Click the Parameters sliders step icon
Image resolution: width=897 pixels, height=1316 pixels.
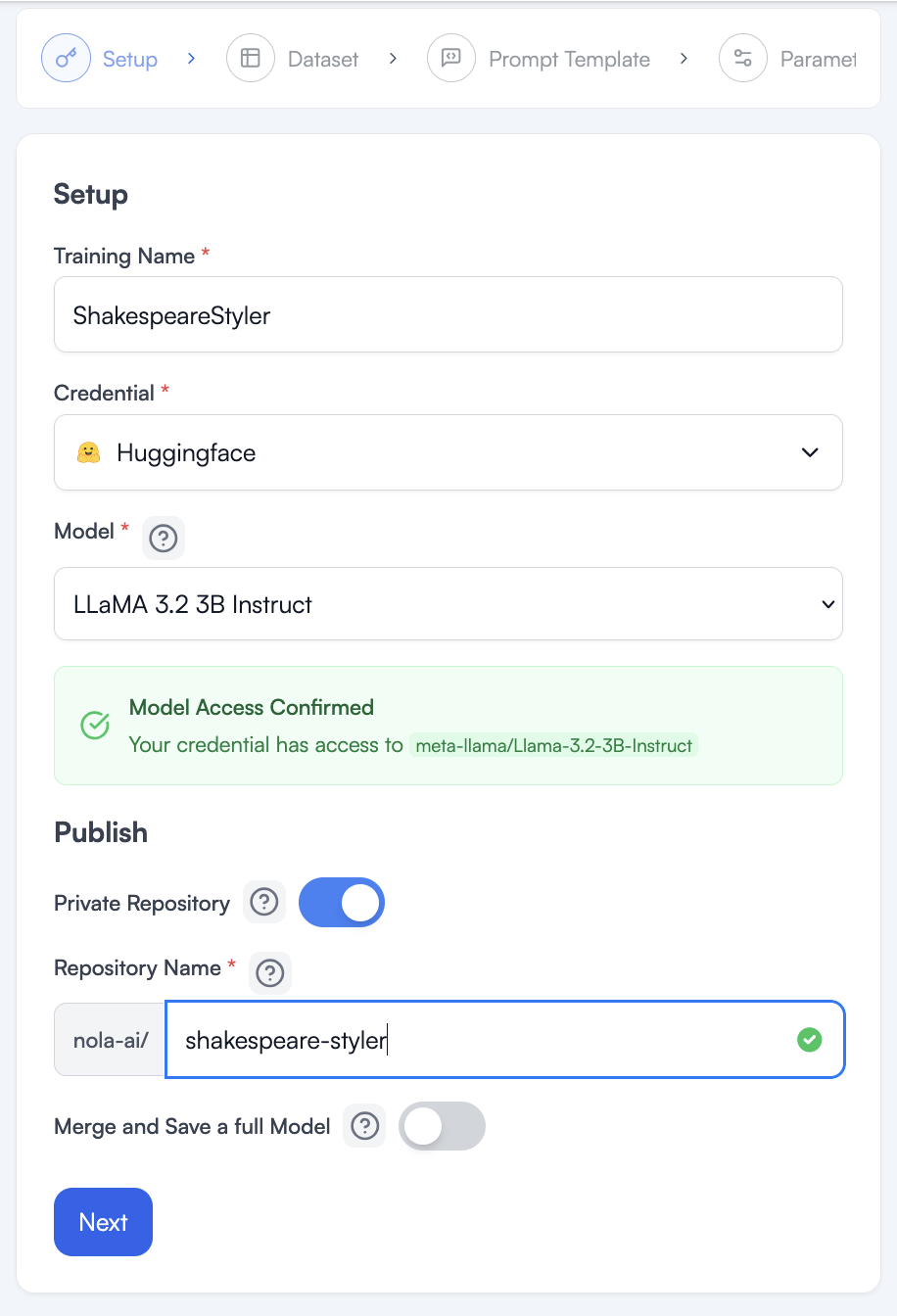click(742, 59)
